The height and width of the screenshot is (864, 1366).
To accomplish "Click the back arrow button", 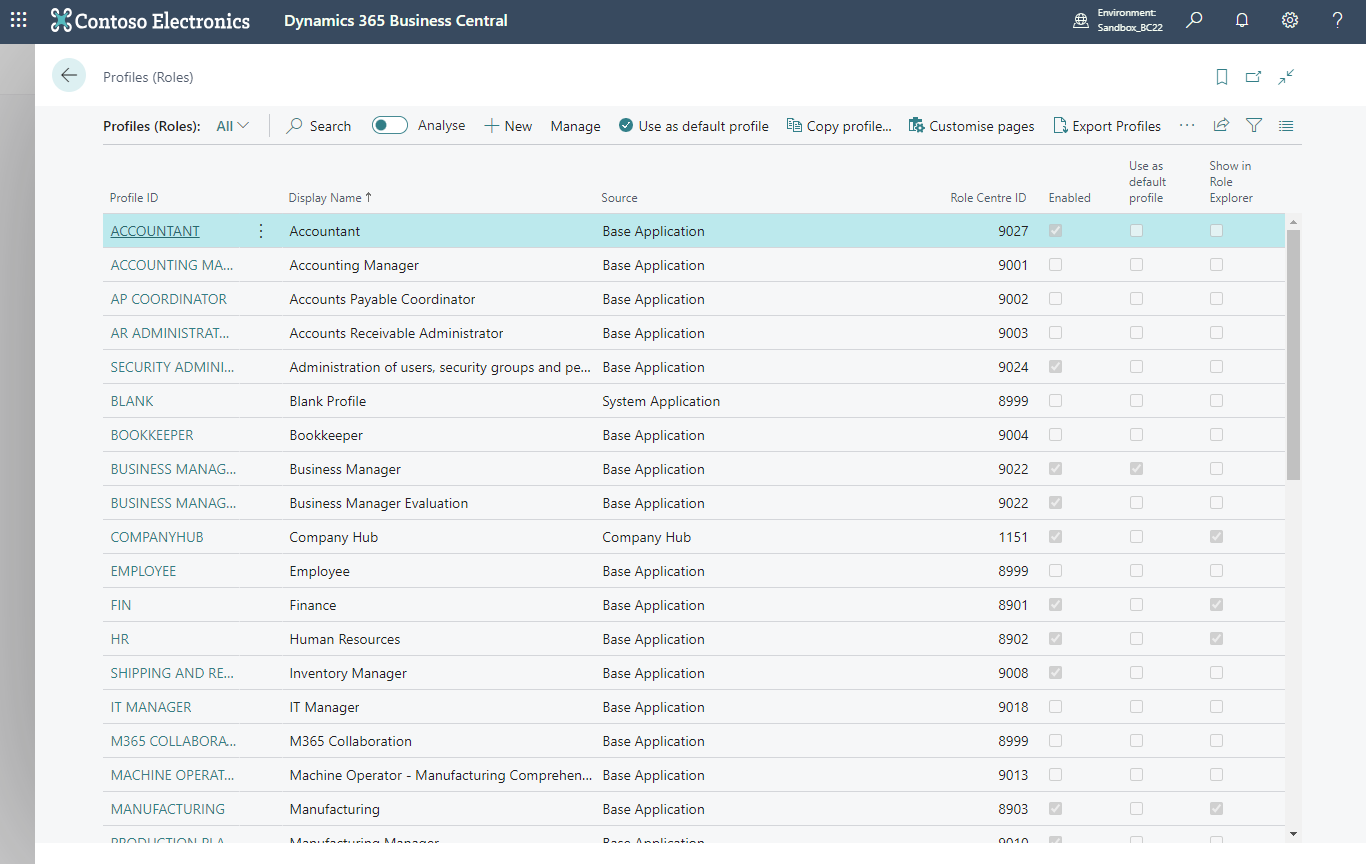I will tap(69, 76).
